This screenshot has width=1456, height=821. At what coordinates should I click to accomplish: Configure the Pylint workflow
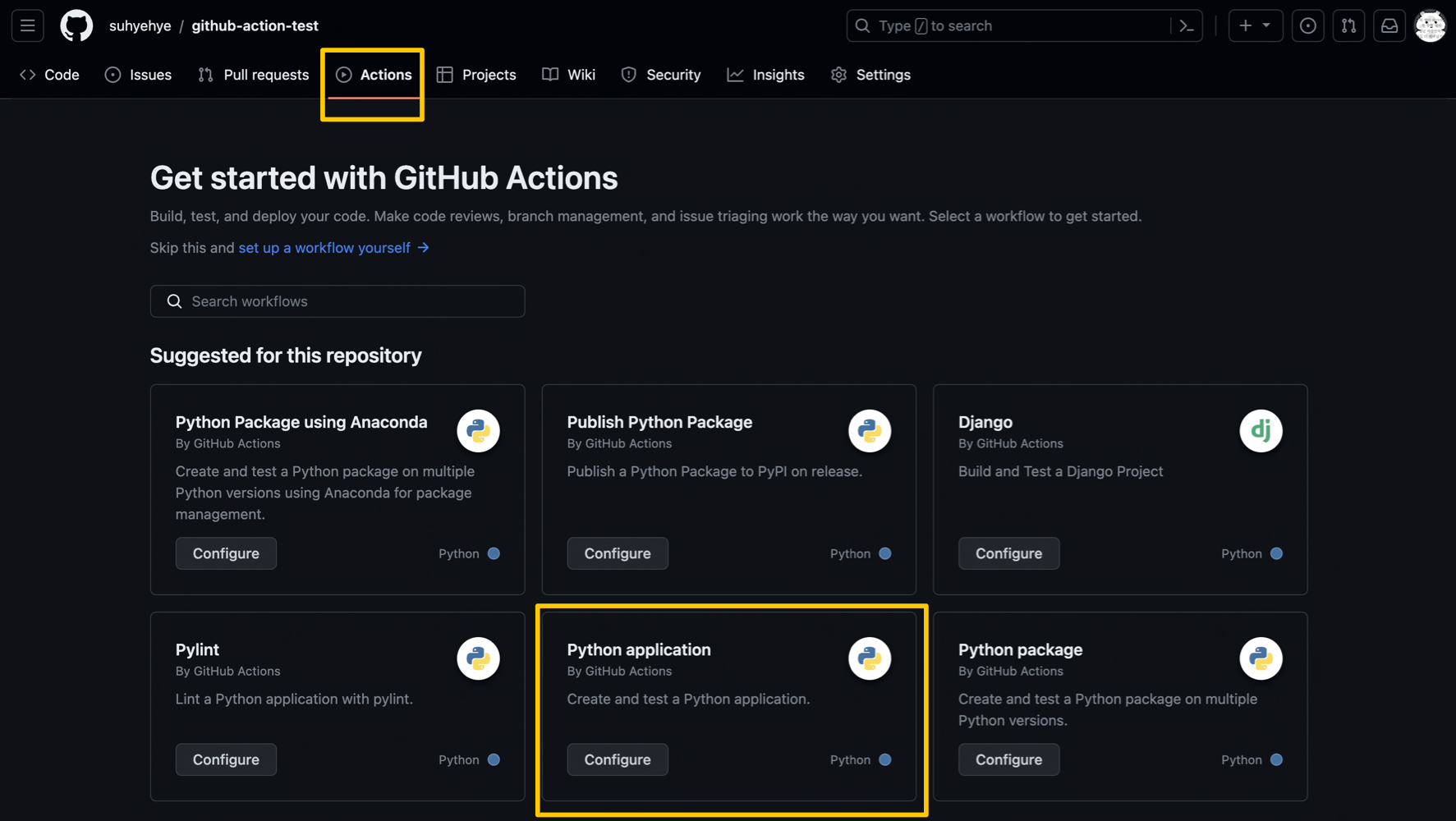click(226, 759)
